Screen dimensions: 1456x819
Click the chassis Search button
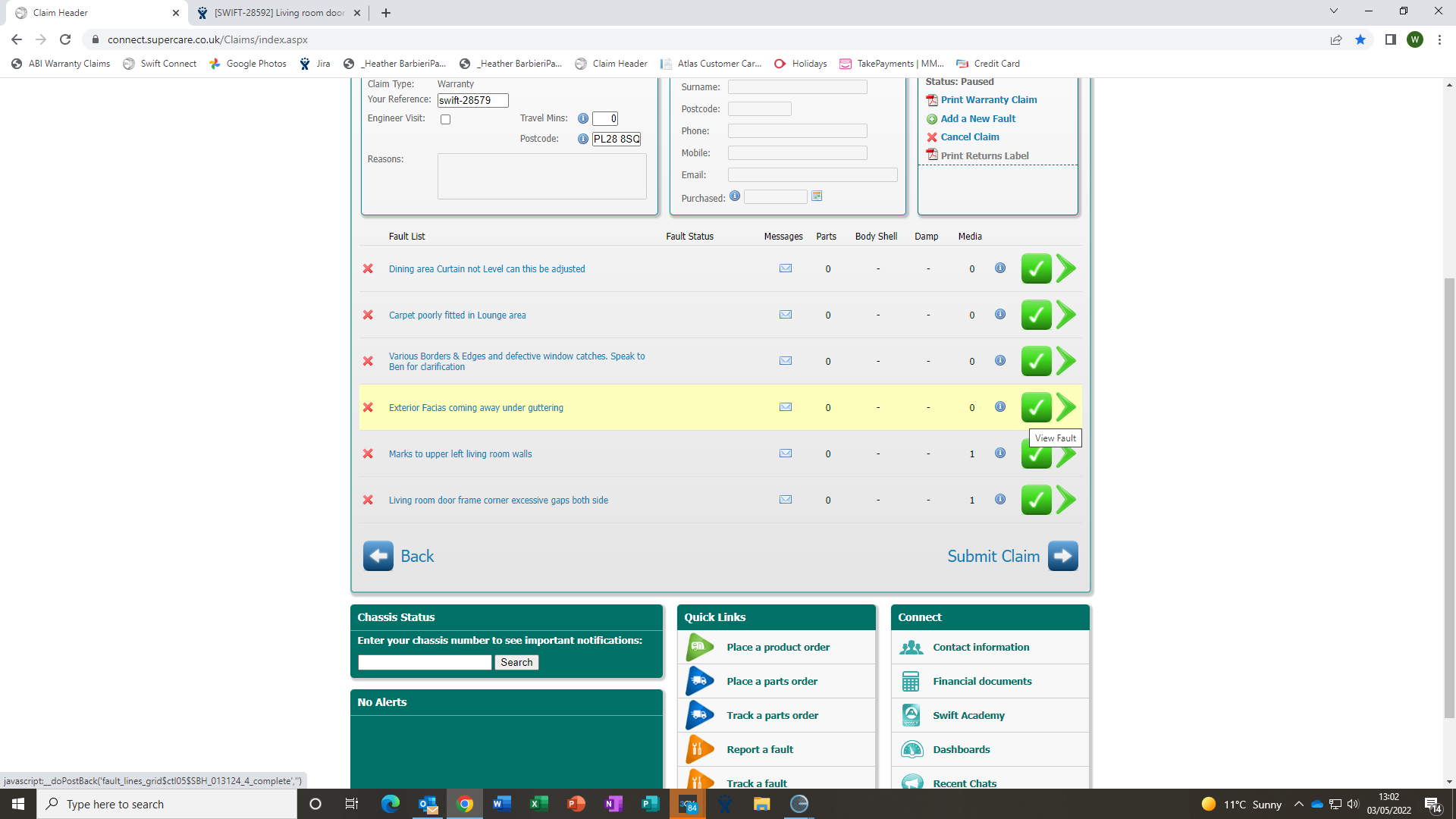[x=516, y=662]
